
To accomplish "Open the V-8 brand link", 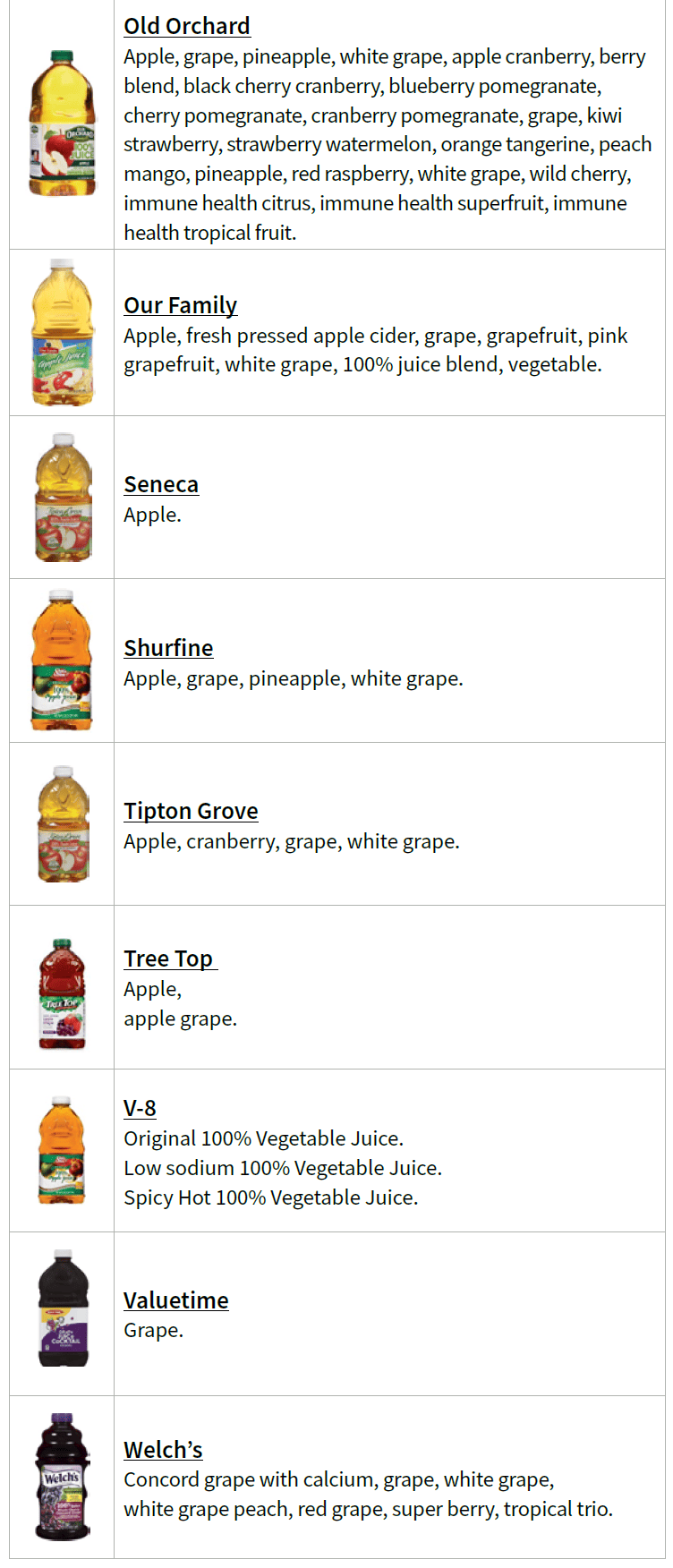I will tap(140, 1108).
